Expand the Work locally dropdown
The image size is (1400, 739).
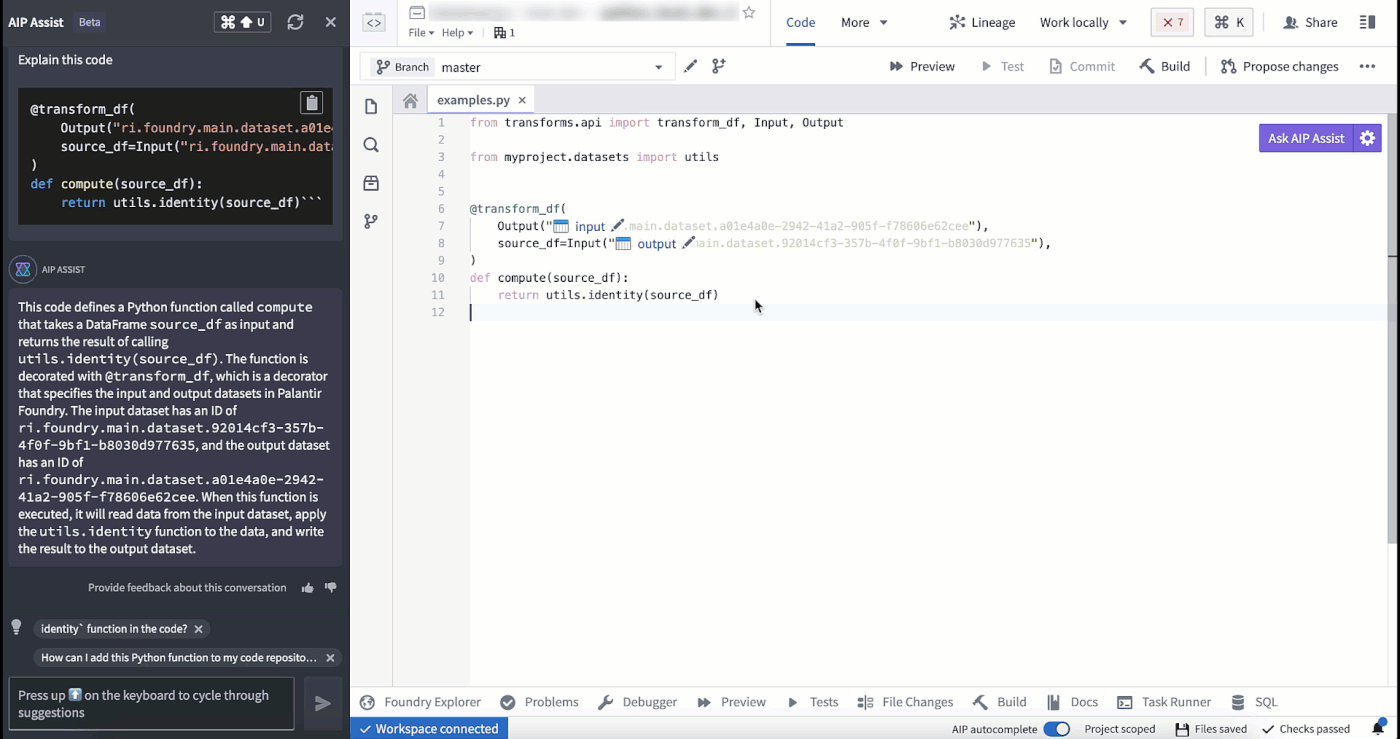click(1083, 22)
